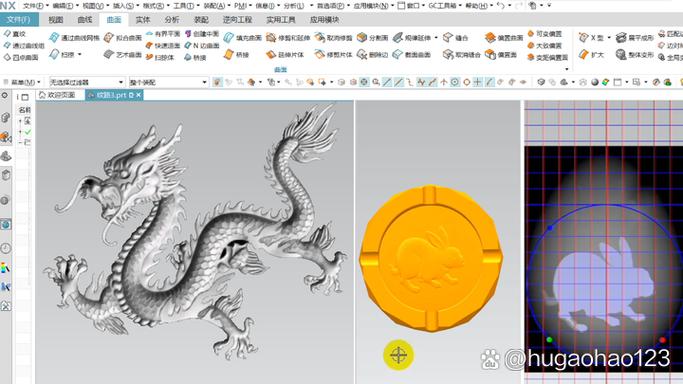Click the 可变偏置 variable offset tool
Image resolution: width=683 pixels, height=384 pixels.
pyautogui.click(x=544, y=34)
